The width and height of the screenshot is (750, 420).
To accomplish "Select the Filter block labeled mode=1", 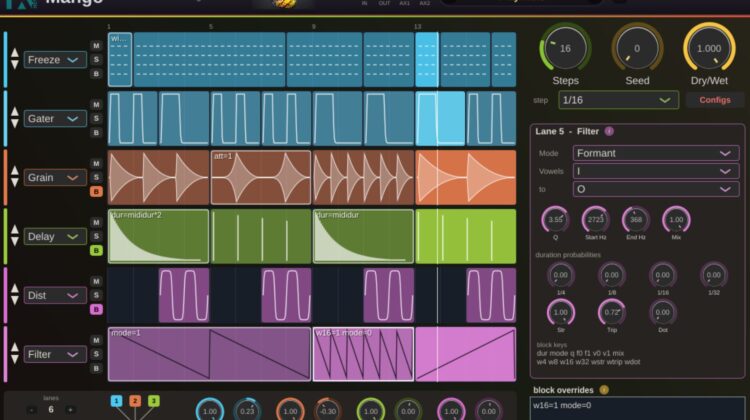I will click(210, 354).
